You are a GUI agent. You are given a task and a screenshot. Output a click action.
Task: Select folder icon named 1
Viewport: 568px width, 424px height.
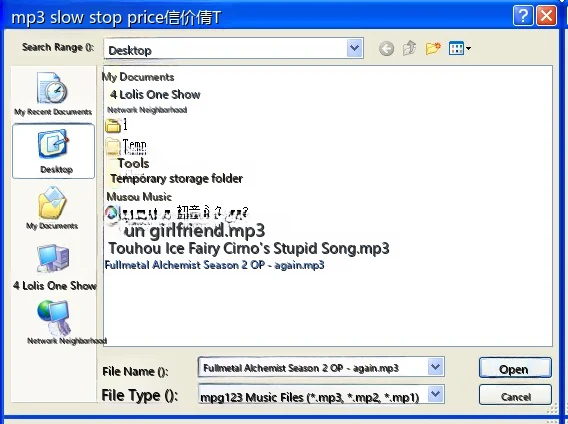[x=113, y=125]
